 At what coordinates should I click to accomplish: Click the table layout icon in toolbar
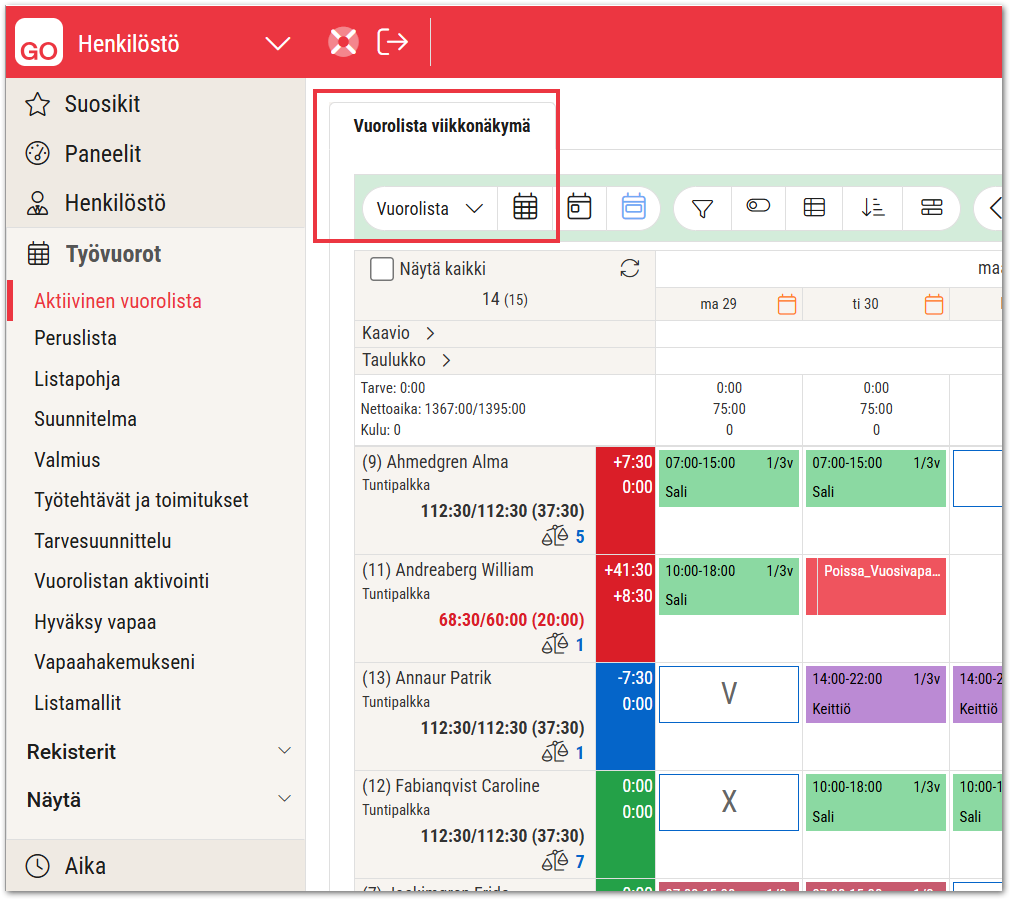[814, 208]
